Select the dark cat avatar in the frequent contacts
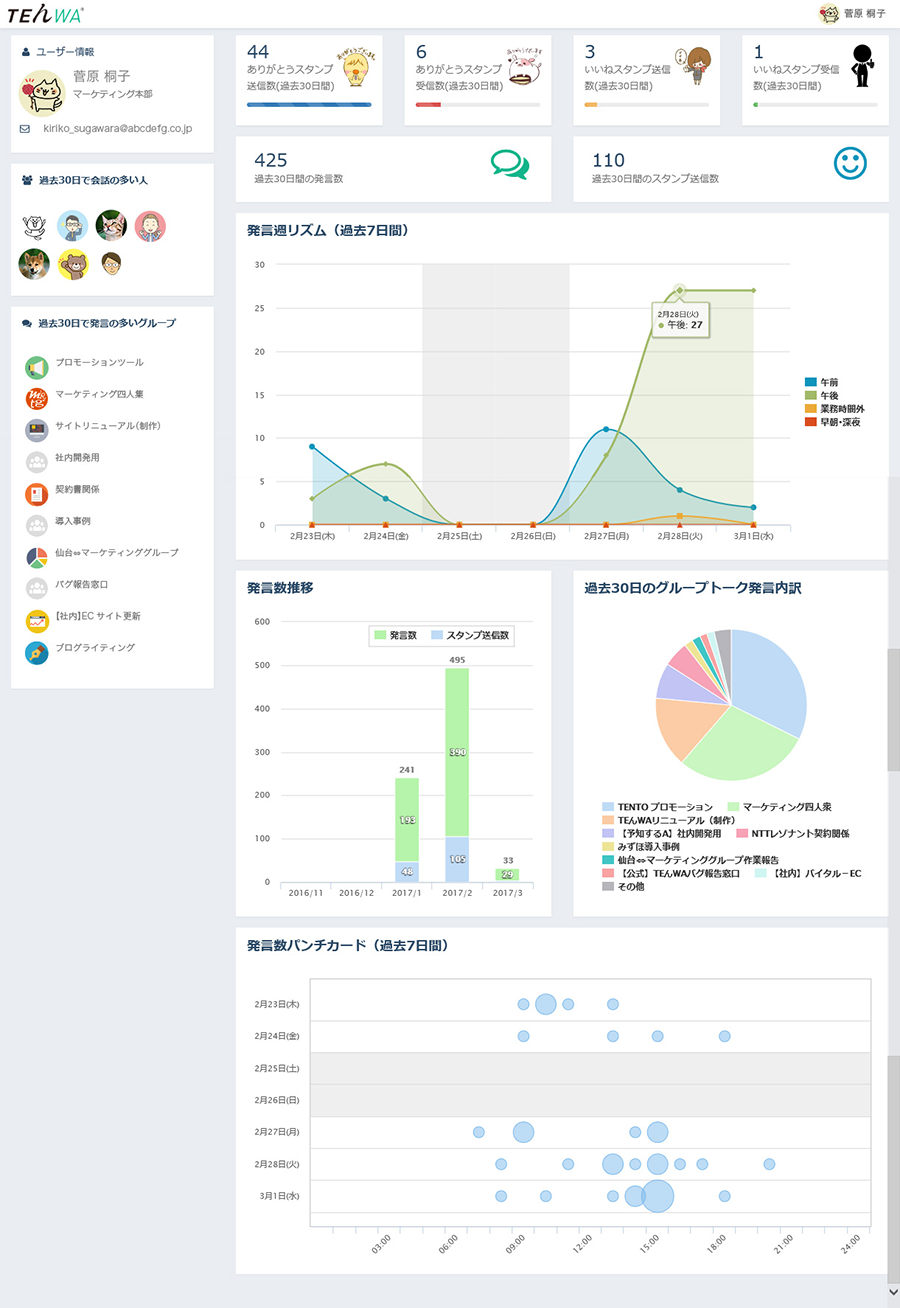The width and height of the screenshot is (900, 1308). coord(111,226)
